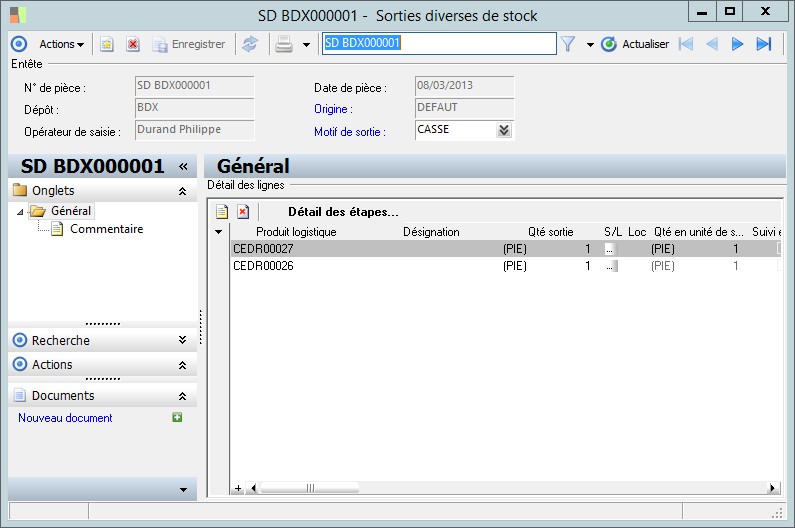Screen dimensions: 795x528
Task: Delete the record using the toolbar red X icon
Action: click(133, 45)
